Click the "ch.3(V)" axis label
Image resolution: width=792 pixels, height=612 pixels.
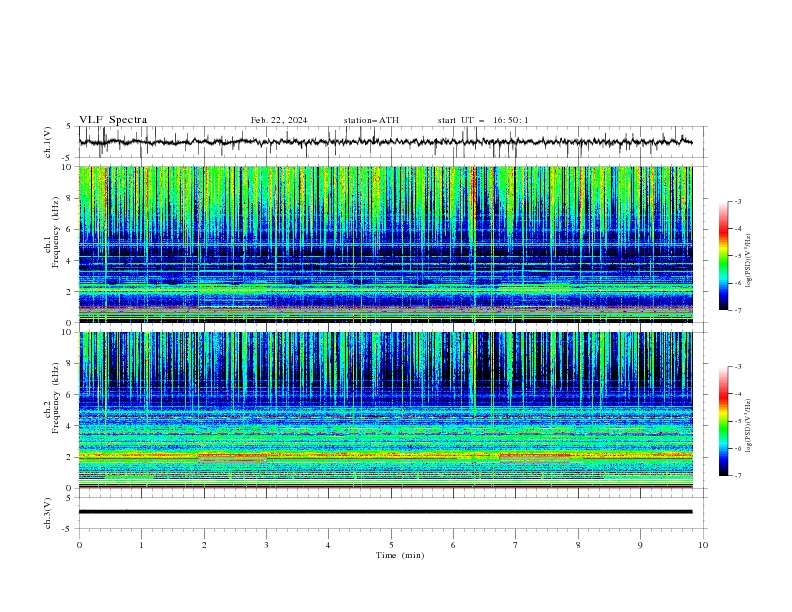[x=48, y=513]
